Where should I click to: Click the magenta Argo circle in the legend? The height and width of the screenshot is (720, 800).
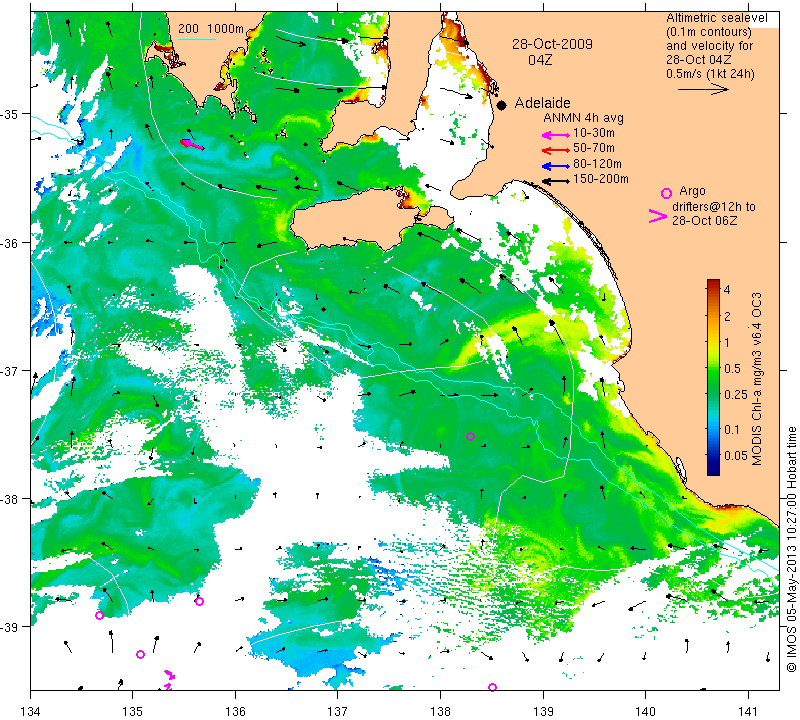point(666,193)
